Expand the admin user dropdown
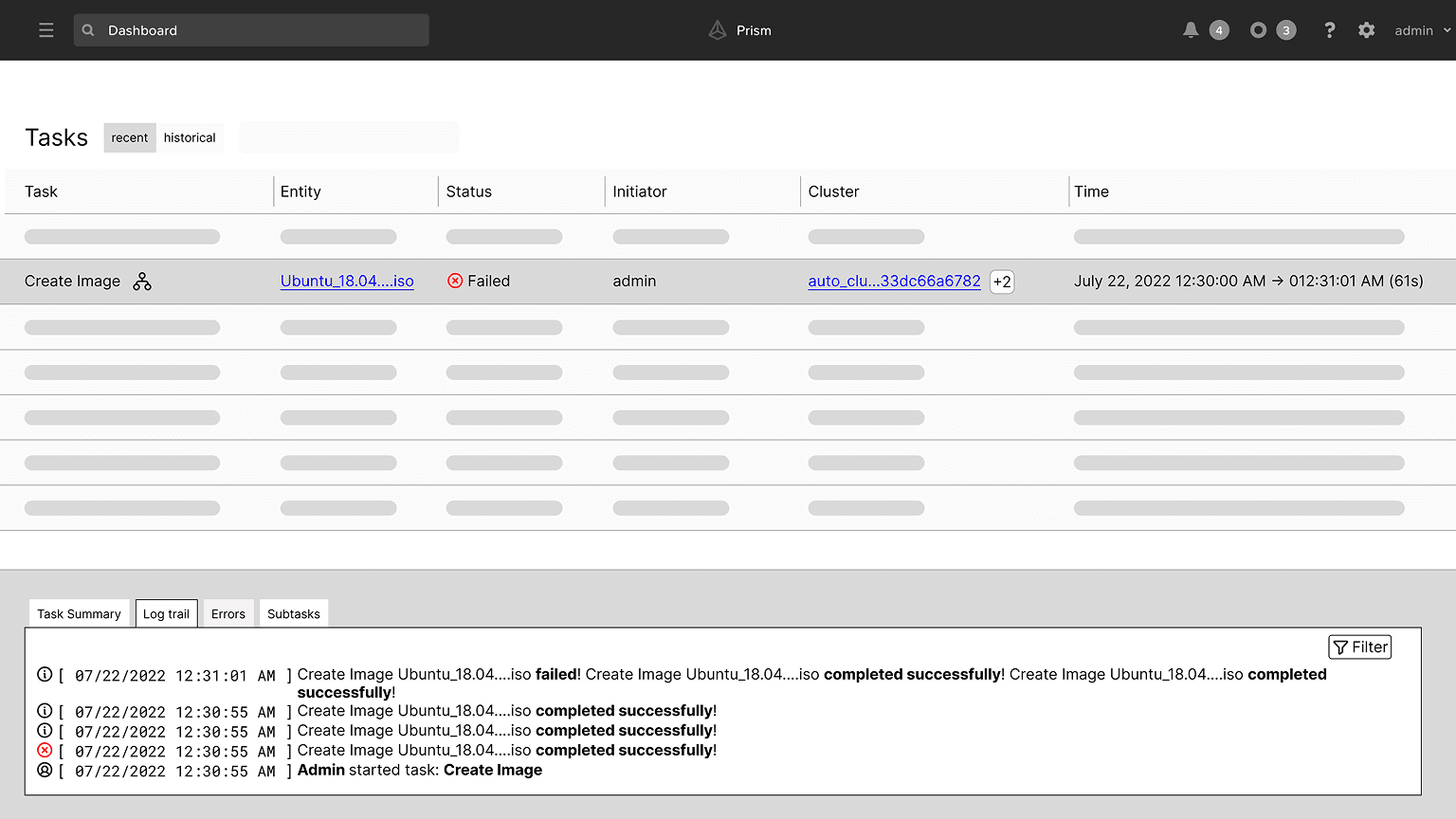Image resolution: width=1456 pixels, height=819 pixels. pos(1423,30)
